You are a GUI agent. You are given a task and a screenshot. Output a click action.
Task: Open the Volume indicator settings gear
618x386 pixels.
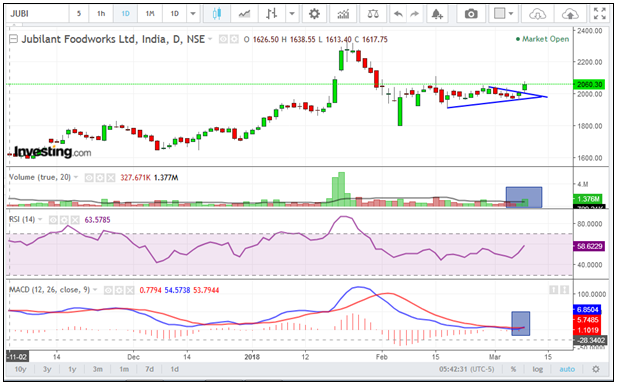pyautogui.click(x=100, y=178)
